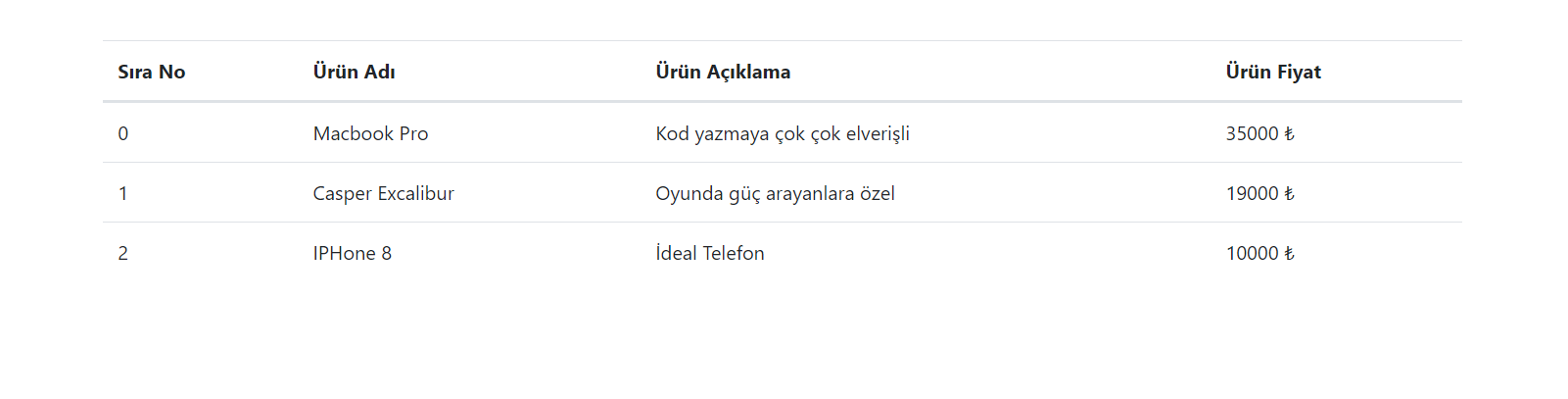Click the Ürün Fiyat column header
The image size is (1568, 399).
click(1273, 72)
